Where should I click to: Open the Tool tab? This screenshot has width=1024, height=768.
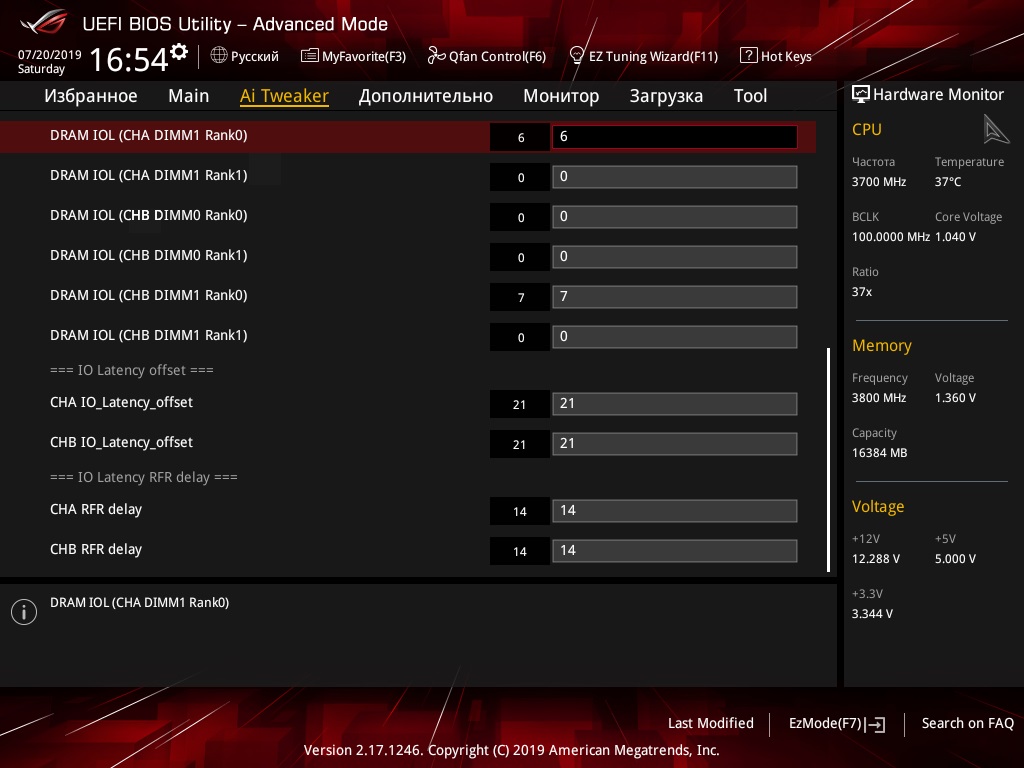point(750,96)
